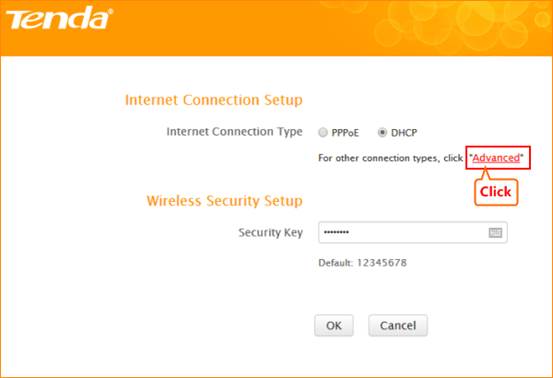The height and width of the screenshot is (378, 553).
Task: Click the masked dots in the Security Key box
Action: pyautogui.click(x=336, y=232)
